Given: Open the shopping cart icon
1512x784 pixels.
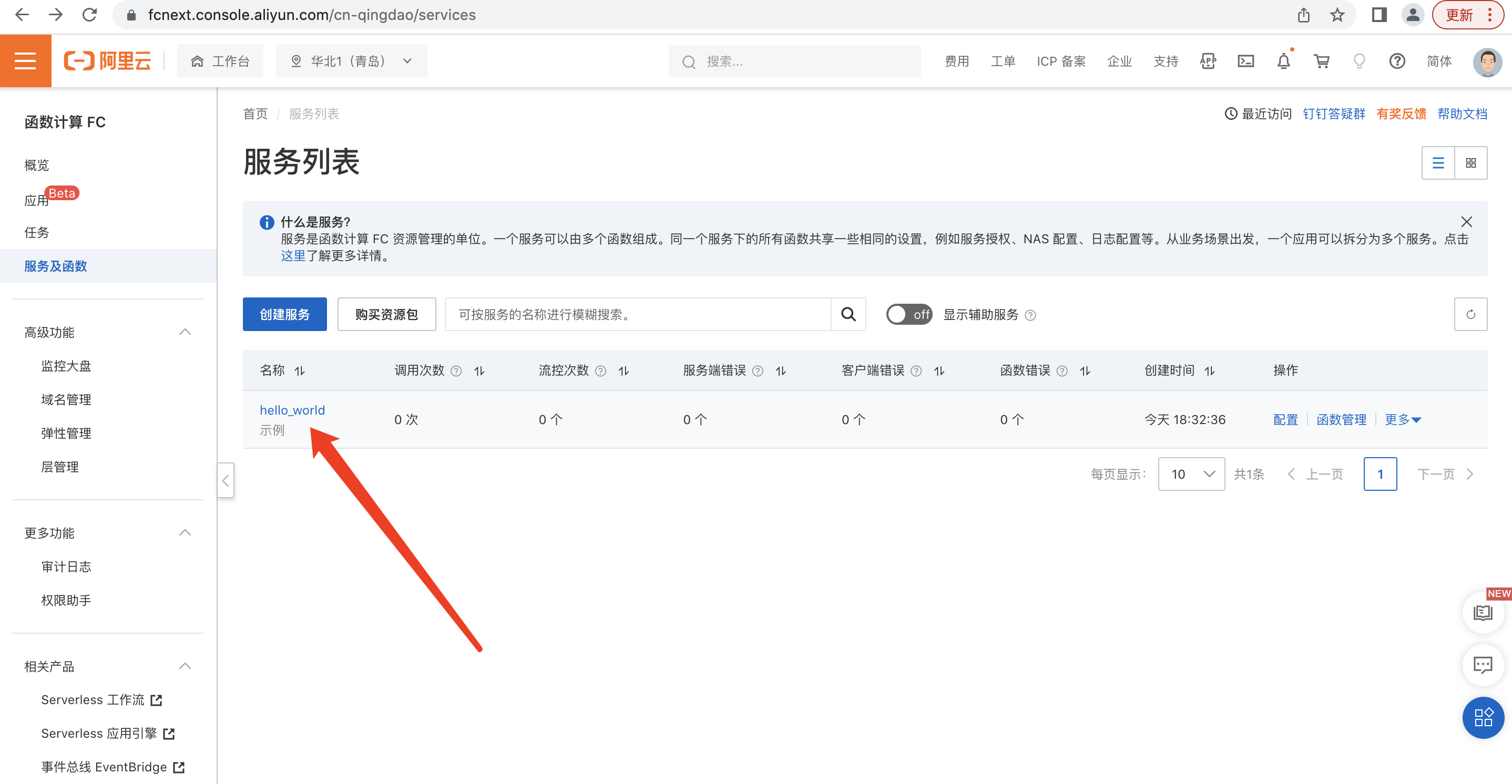Looking at the screenshot, I should click(1321, 61).
